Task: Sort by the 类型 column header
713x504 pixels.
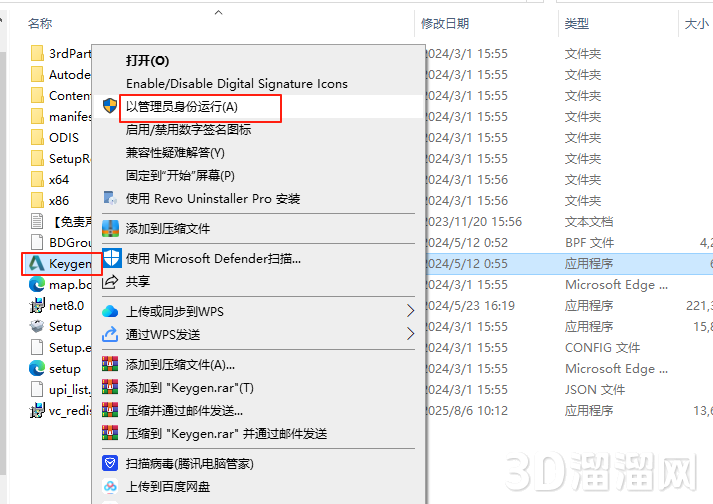Action: [577, 23]
